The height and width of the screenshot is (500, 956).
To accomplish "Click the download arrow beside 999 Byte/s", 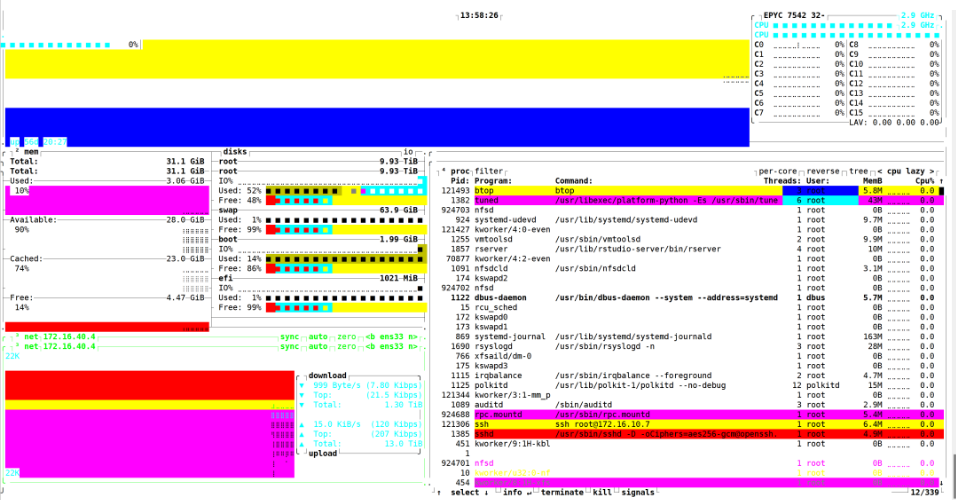I will click(x=301, y=385).
